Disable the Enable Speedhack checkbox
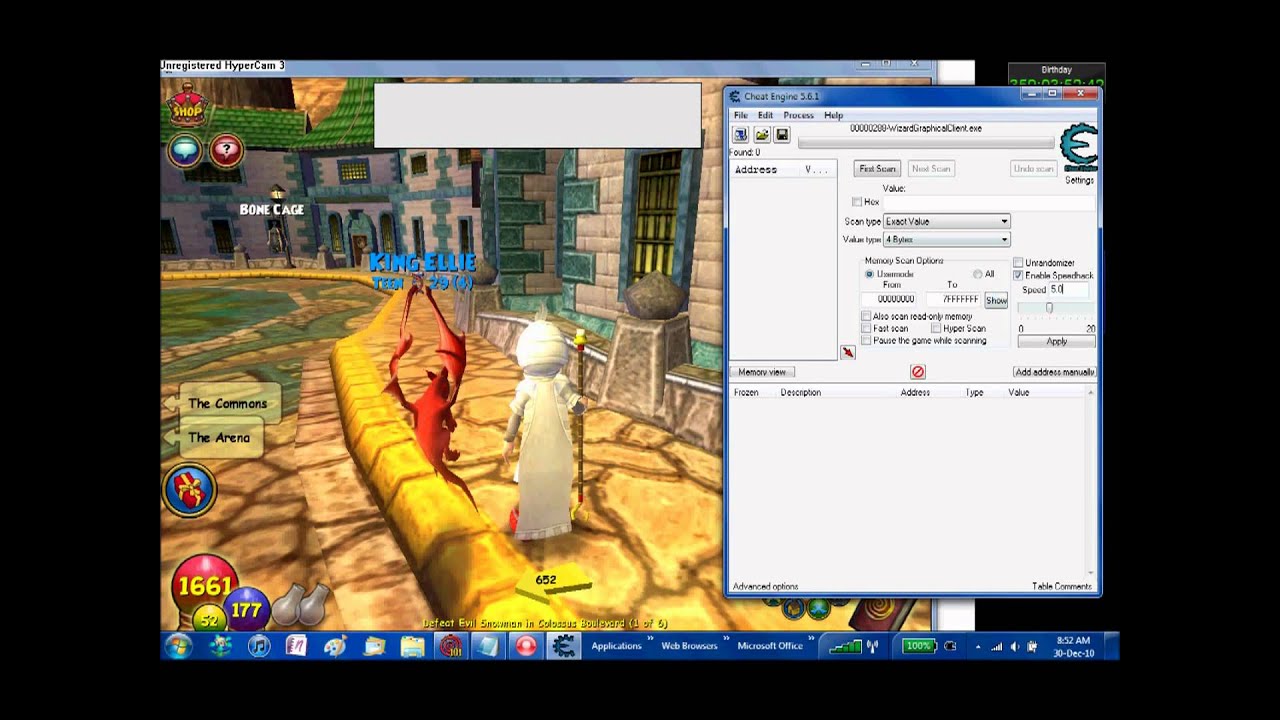The height and width of the screenshot is (720, 1280). [x=1018, y=275]
